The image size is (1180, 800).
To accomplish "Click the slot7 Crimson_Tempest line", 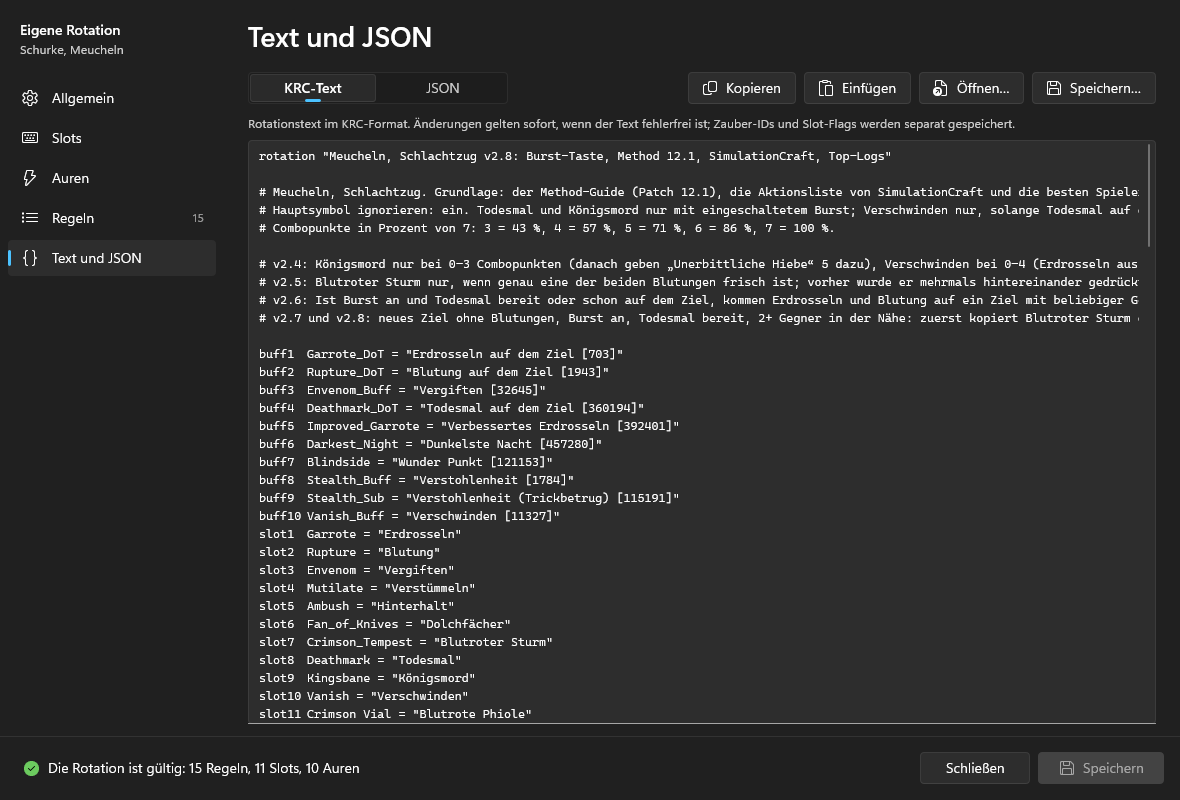I will click(406, 642).
